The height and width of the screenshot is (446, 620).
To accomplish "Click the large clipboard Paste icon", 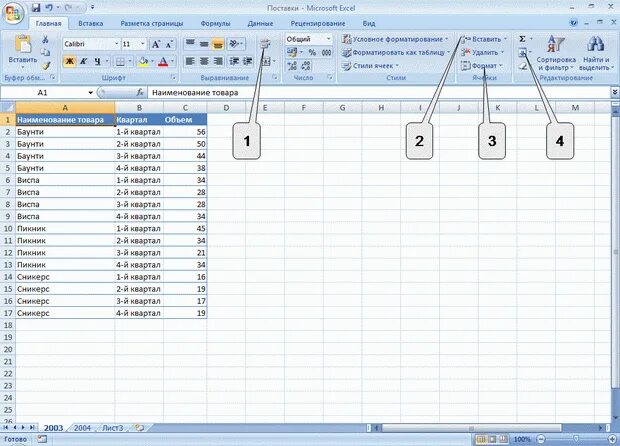I will tap(23, 43).
